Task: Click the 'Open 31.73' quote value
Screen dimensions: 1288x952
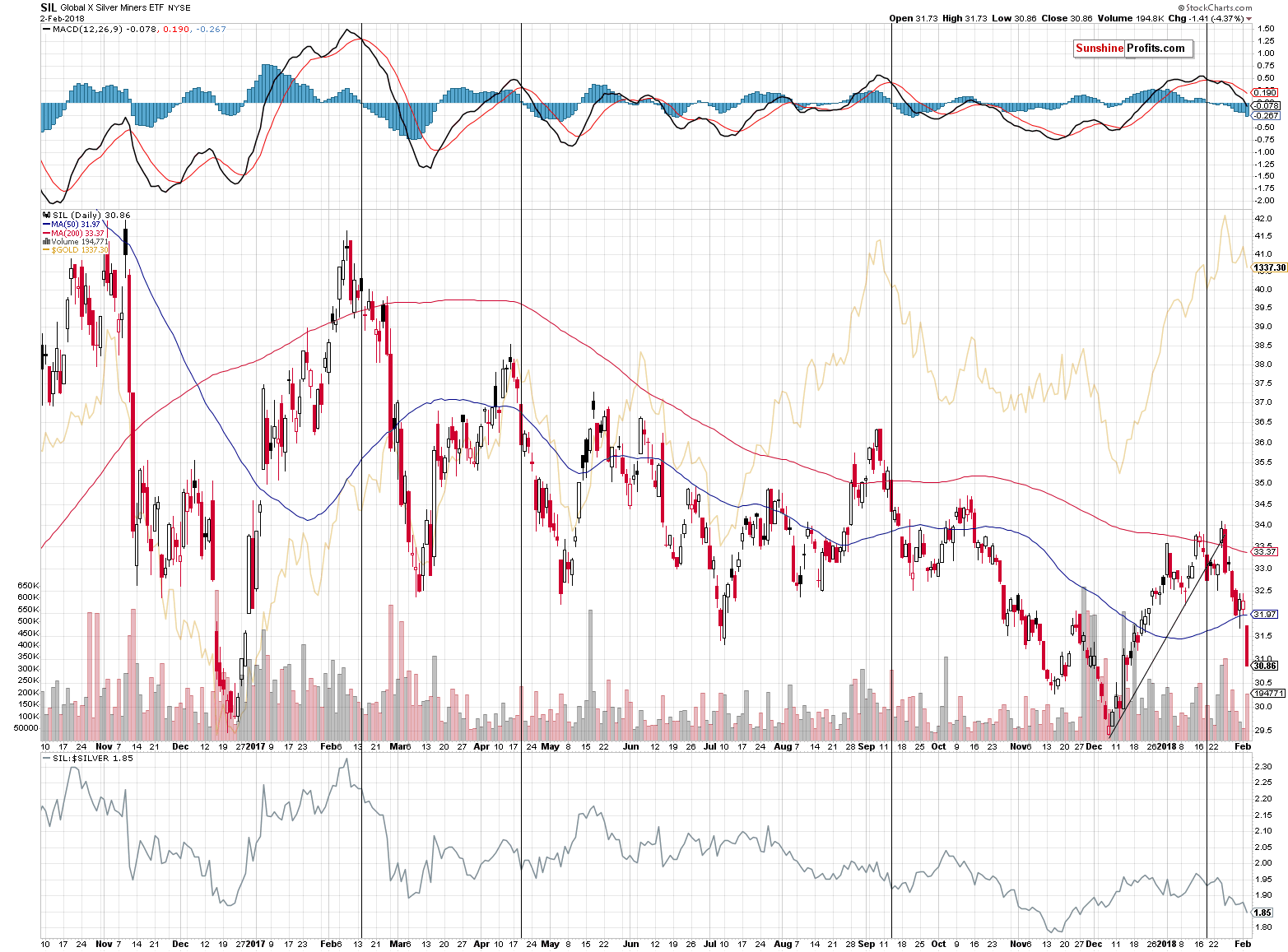Action: (914, 18)
